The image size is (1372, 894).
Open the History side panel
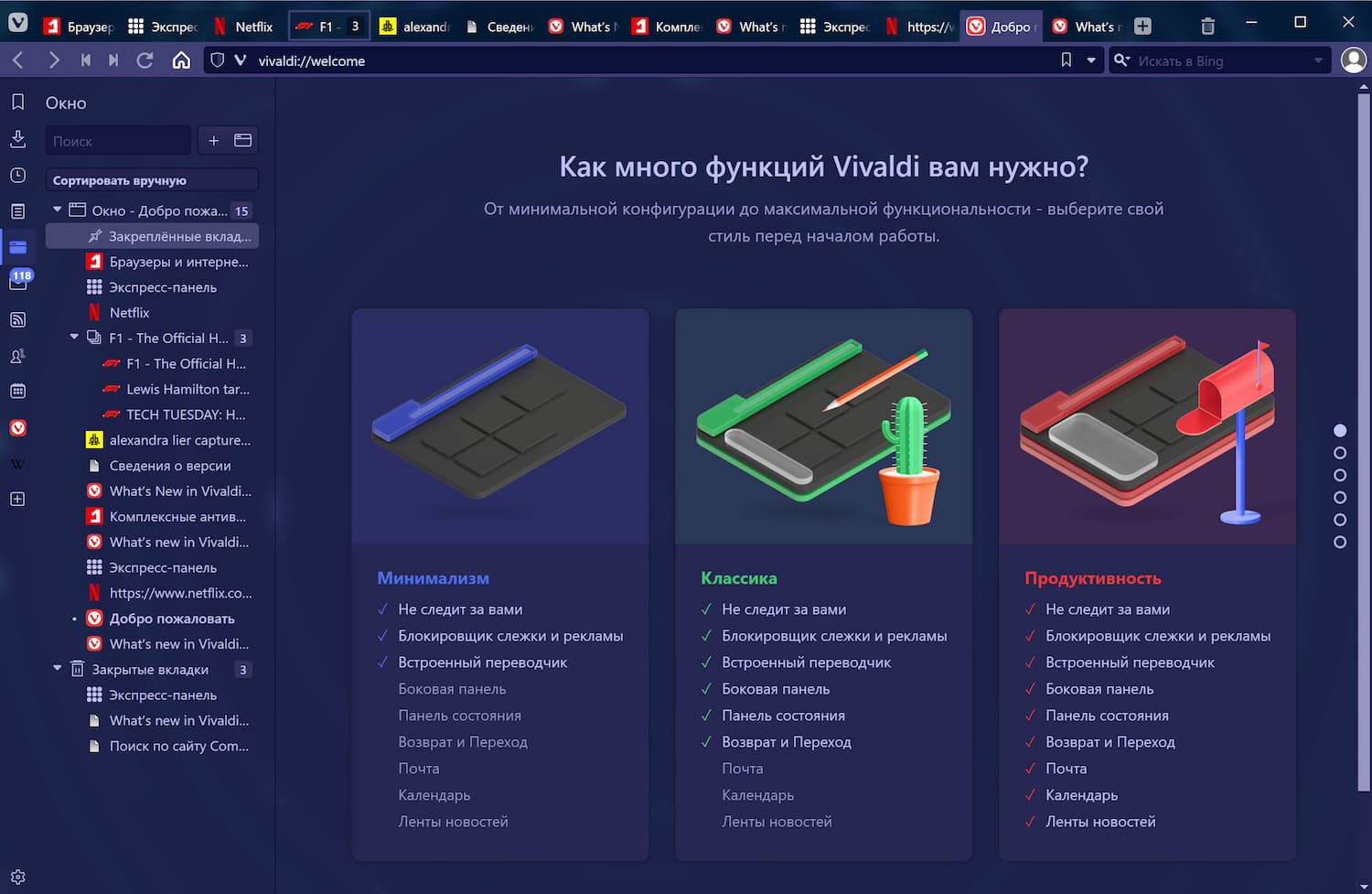(x=17, y=175)
